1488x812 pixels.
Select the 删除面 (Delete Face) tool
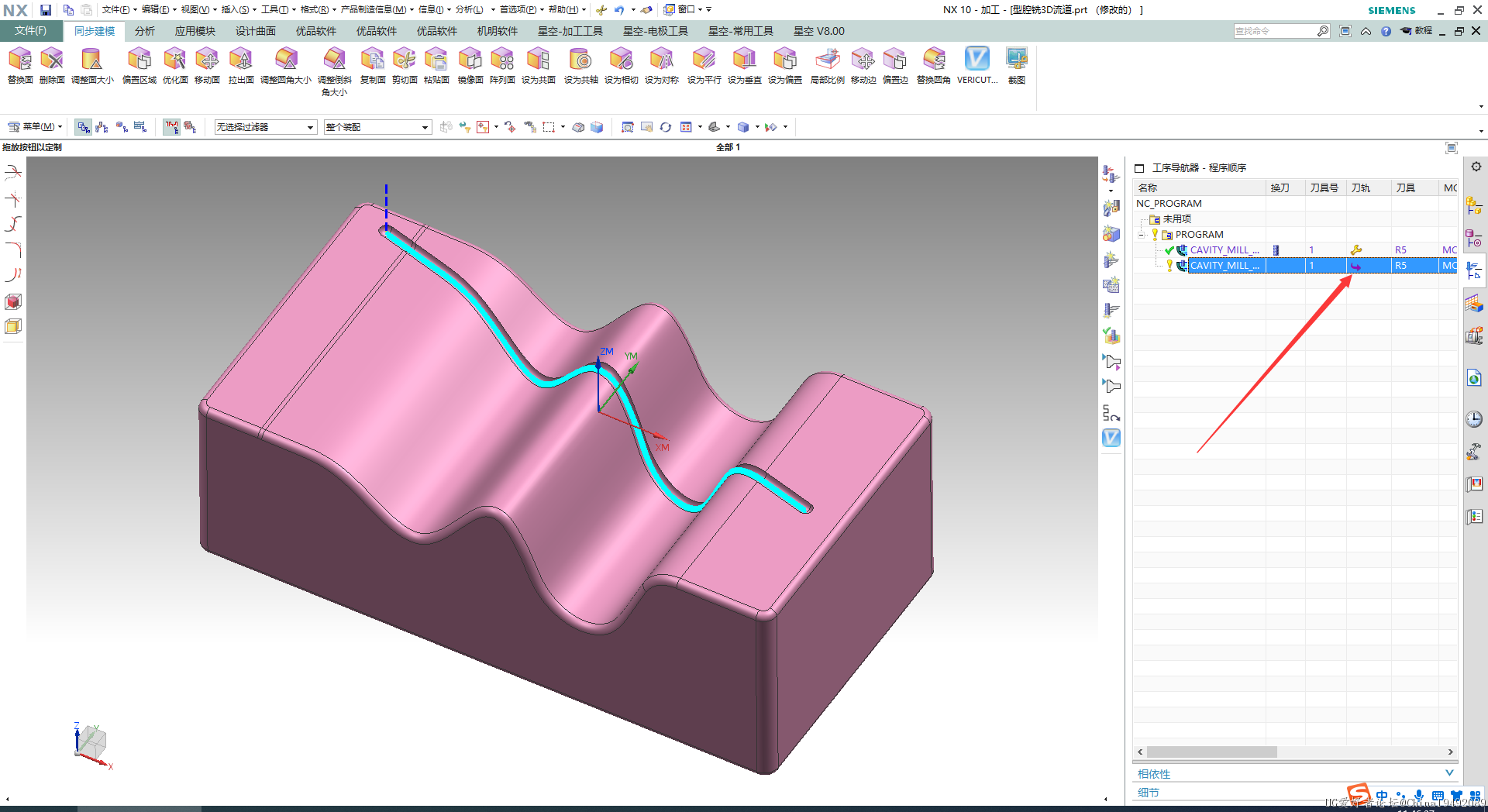tap(52, 65)
